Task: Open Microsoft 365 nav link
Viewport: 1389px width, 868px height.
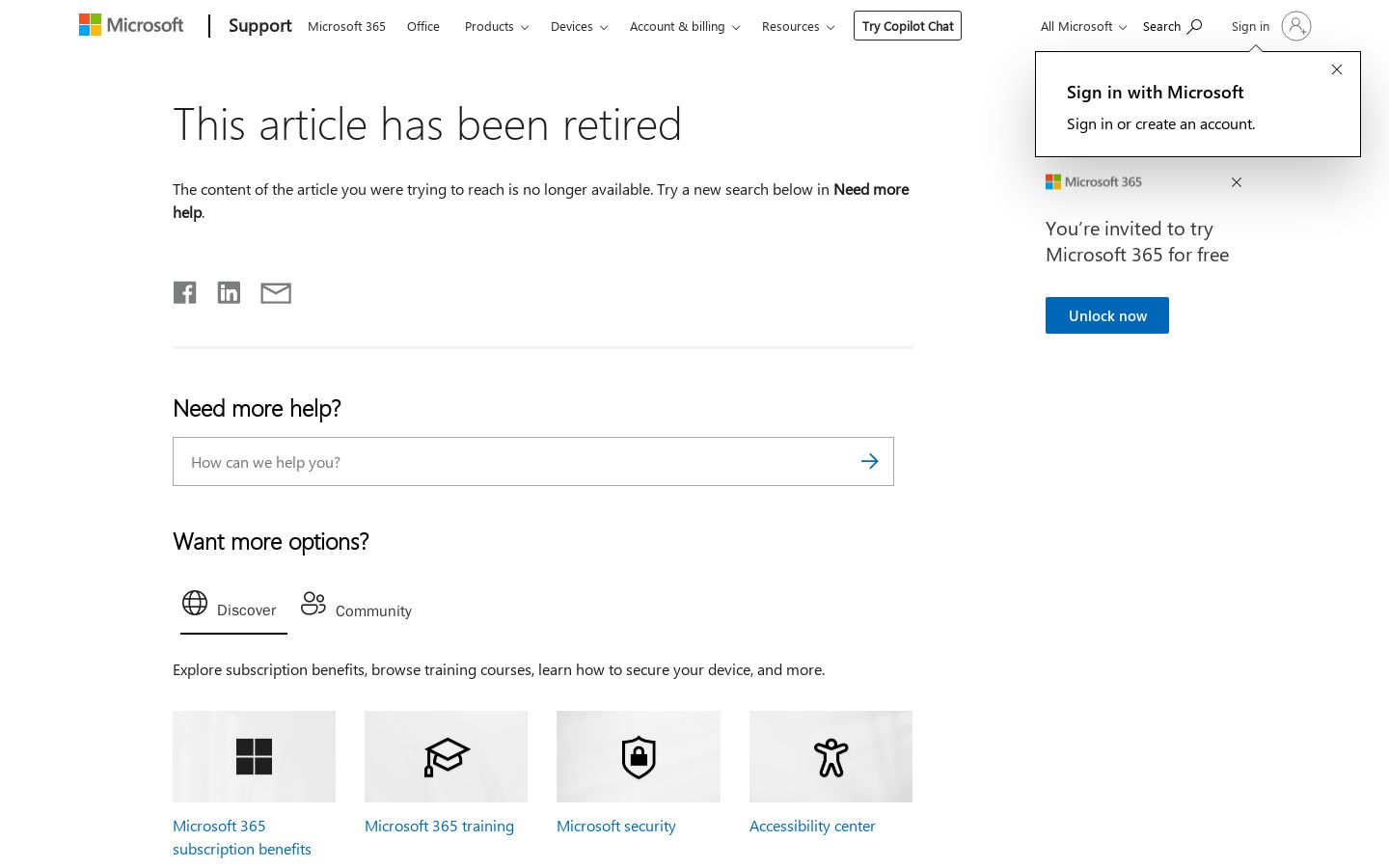Action: click(346, 26)
